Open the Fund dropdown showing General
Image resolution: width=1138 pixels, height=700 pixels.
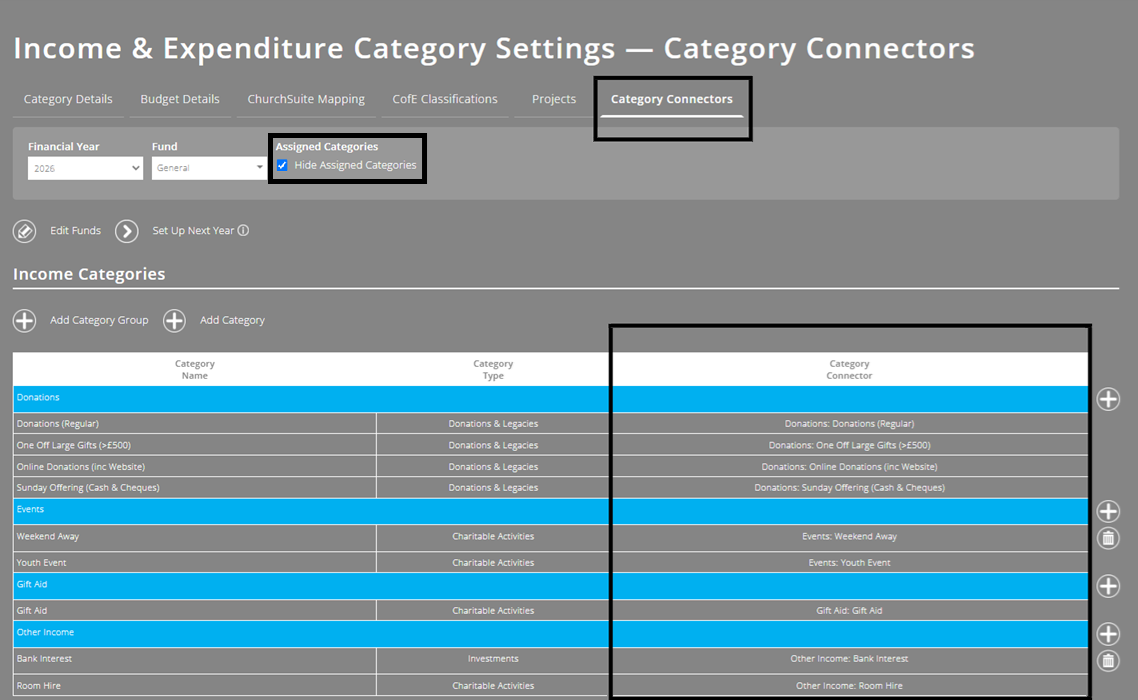pos(209,168)
